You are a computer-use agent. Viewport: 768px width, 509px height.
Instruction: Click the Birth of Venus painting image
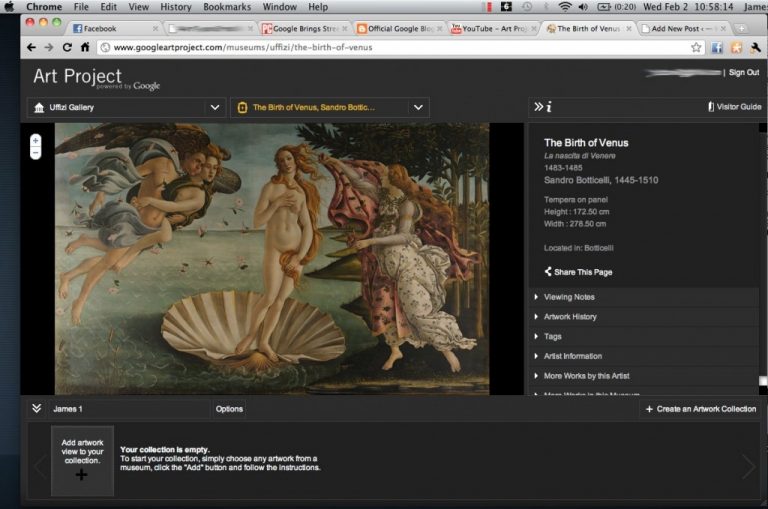point(272,259)
